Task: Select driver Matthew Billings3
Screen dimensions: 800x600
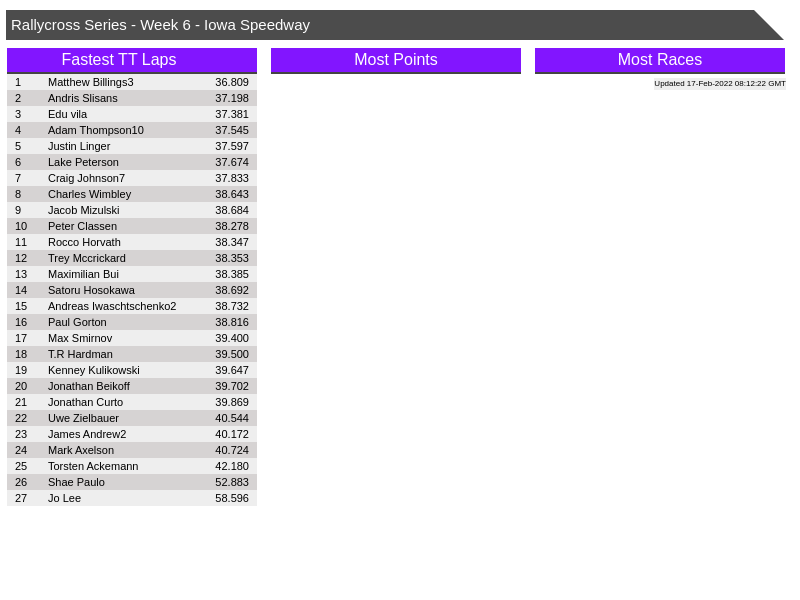Action: click(91, 82)
